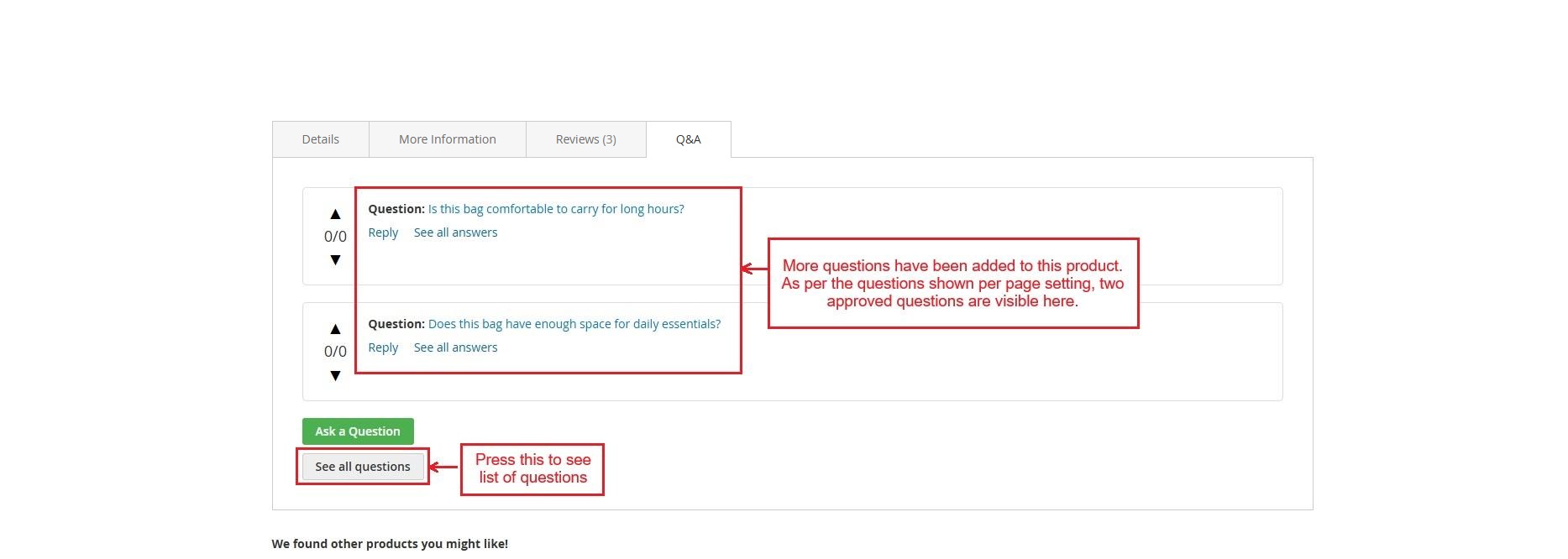See all answers for daily essentials question

tap(455, 347)
